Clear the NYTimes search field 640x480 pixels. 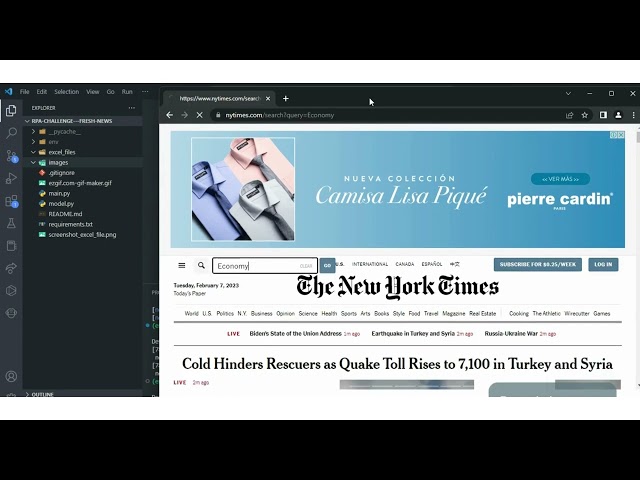tap(306, 266)
